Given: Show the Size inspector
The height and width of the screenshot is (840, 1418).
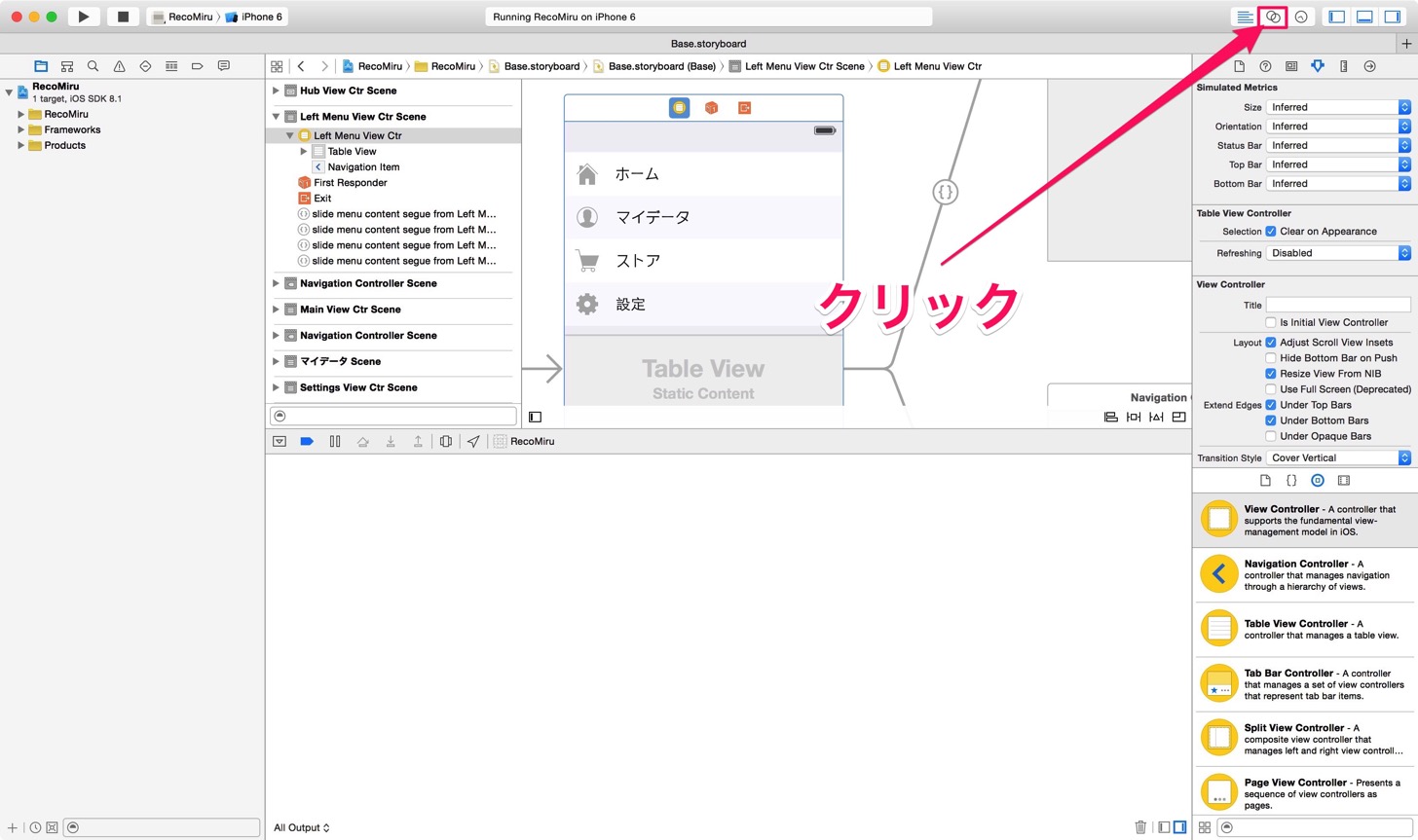Looking at the screenshot, I should tap(1344, 66).
